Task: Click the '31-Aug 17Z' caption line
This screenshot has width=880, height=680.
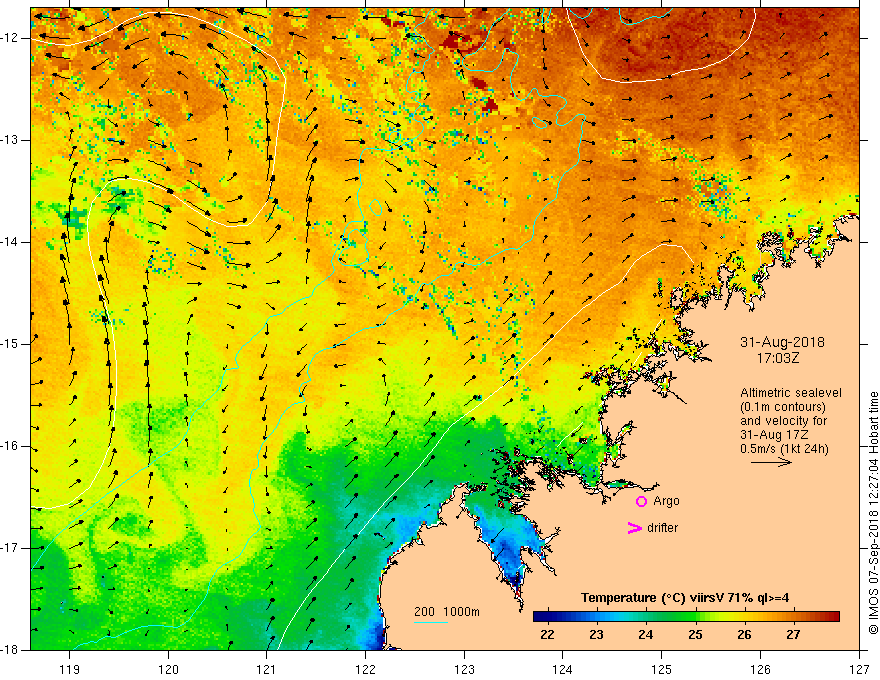Action: click(772, 435)
